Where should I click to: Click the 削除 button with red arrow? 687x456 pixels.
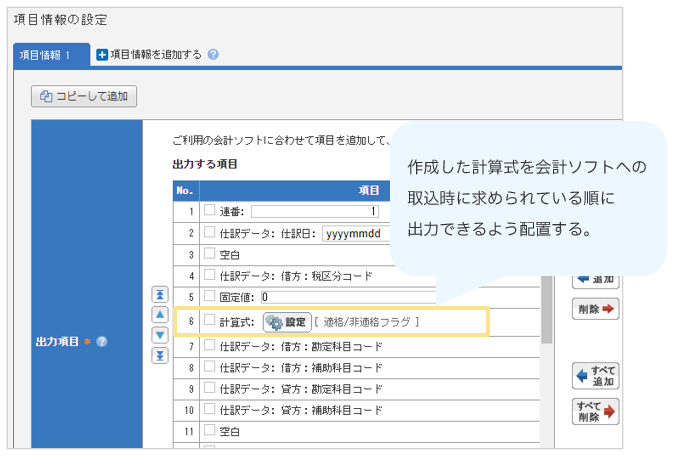(596, 307)
